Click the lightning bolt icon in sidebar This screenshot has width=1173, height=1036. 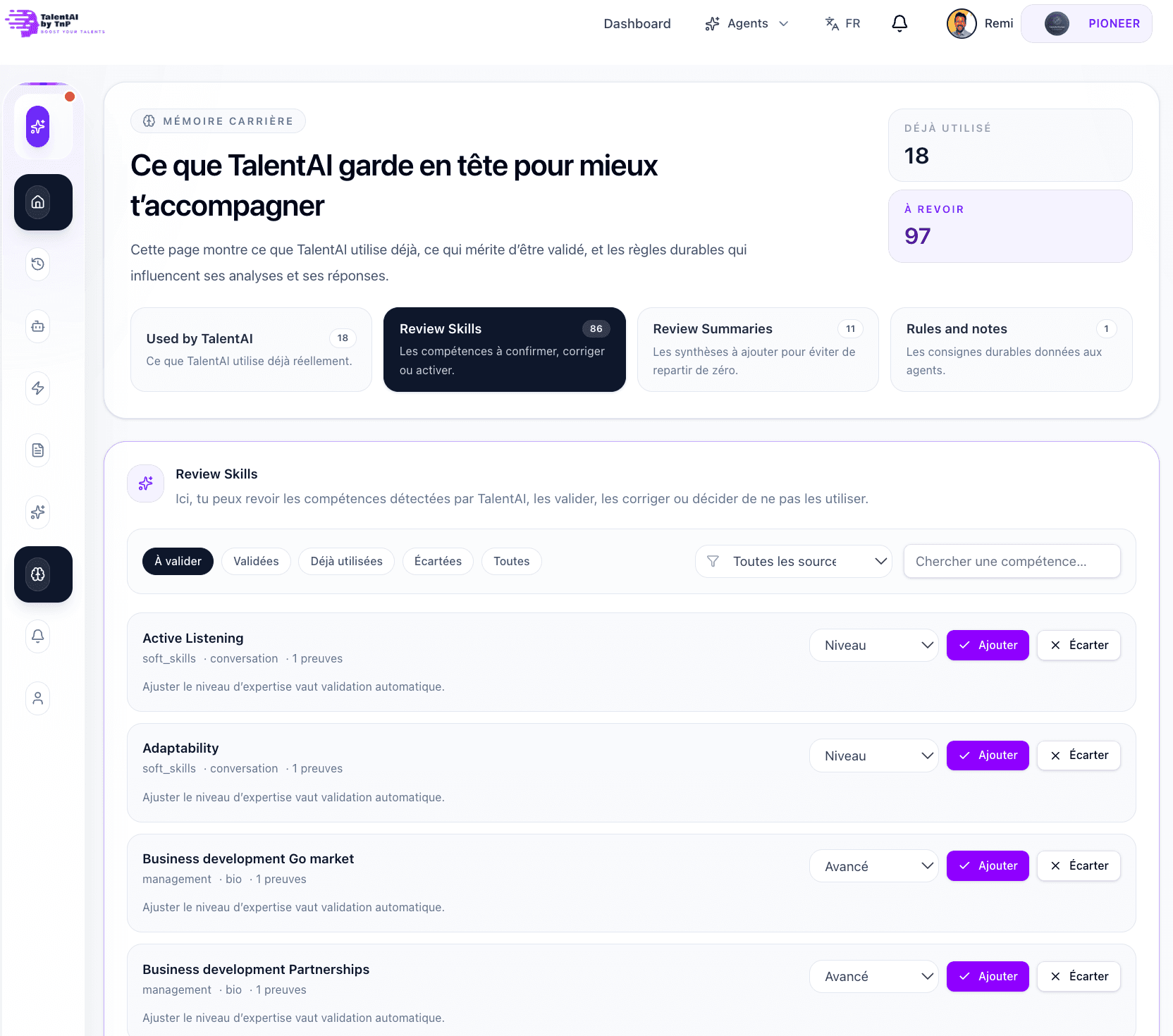[38, 388]
